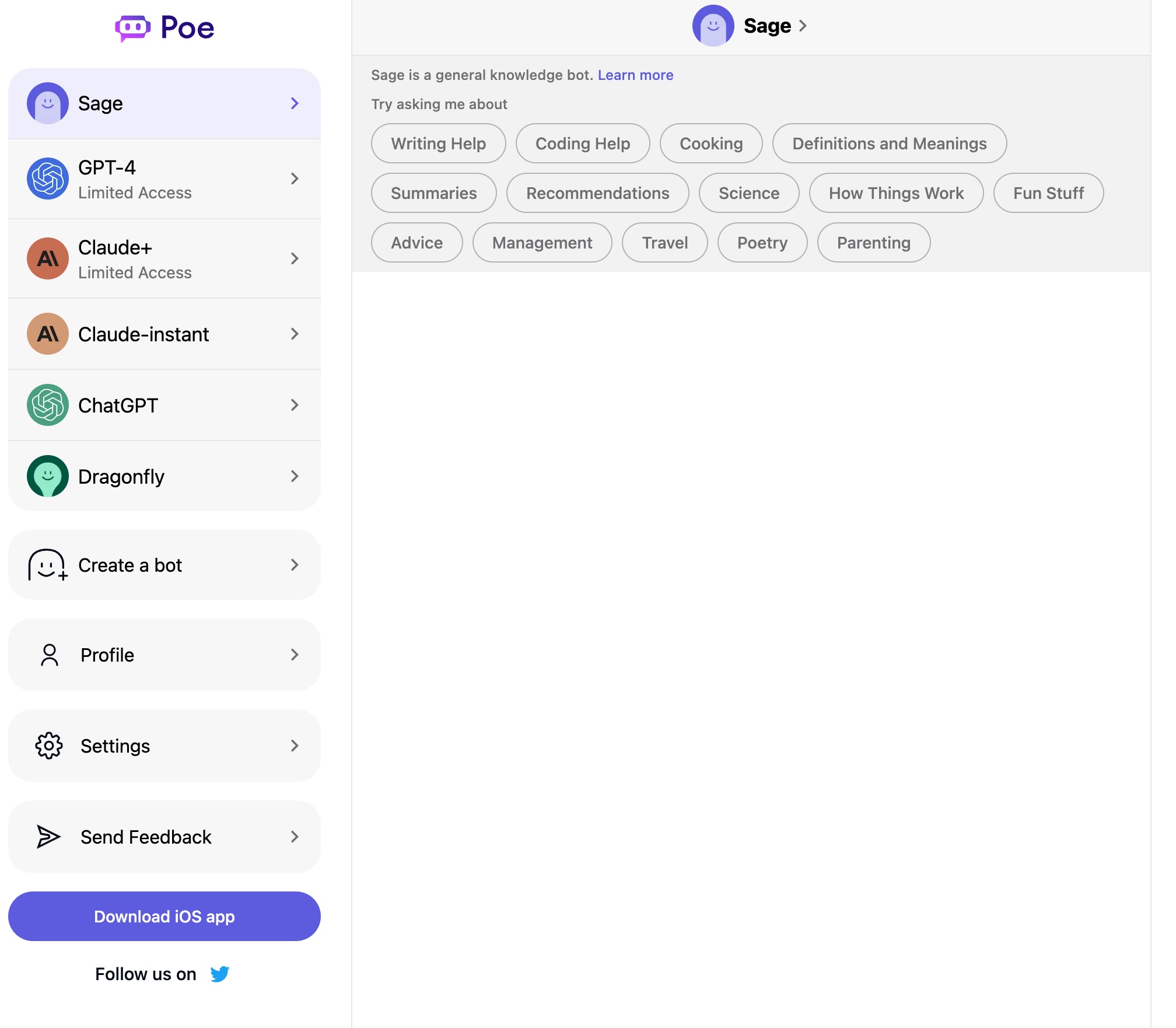Click the Learn more link
Screen dimensions: 1176x1028
click(x=636, y=75)
